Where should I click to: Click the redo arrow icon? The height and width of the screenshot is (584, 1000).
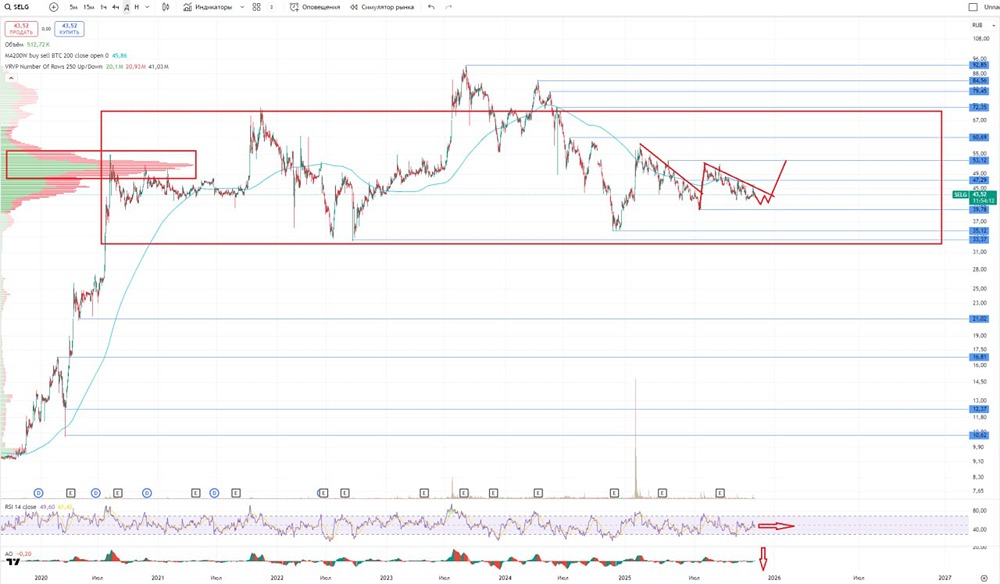click(x=449, y=7)
